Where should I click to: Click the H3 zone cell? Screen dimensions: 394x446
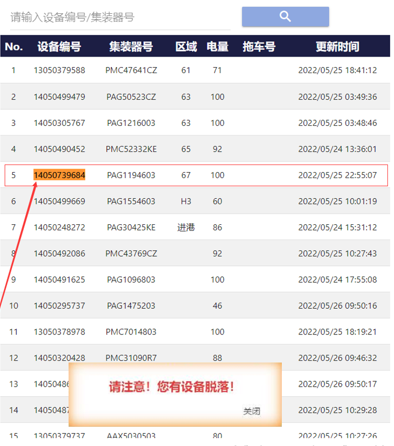pos(186,201)
